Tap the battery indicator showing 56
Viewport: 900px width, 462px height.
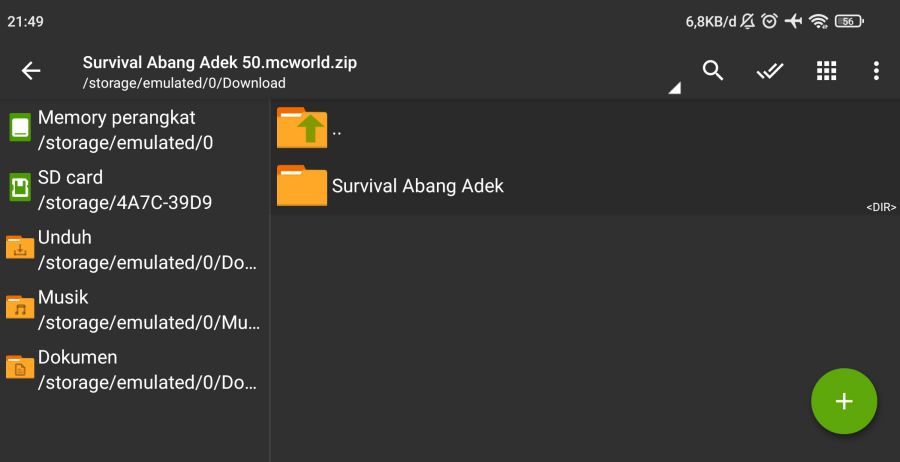(849, 22)
